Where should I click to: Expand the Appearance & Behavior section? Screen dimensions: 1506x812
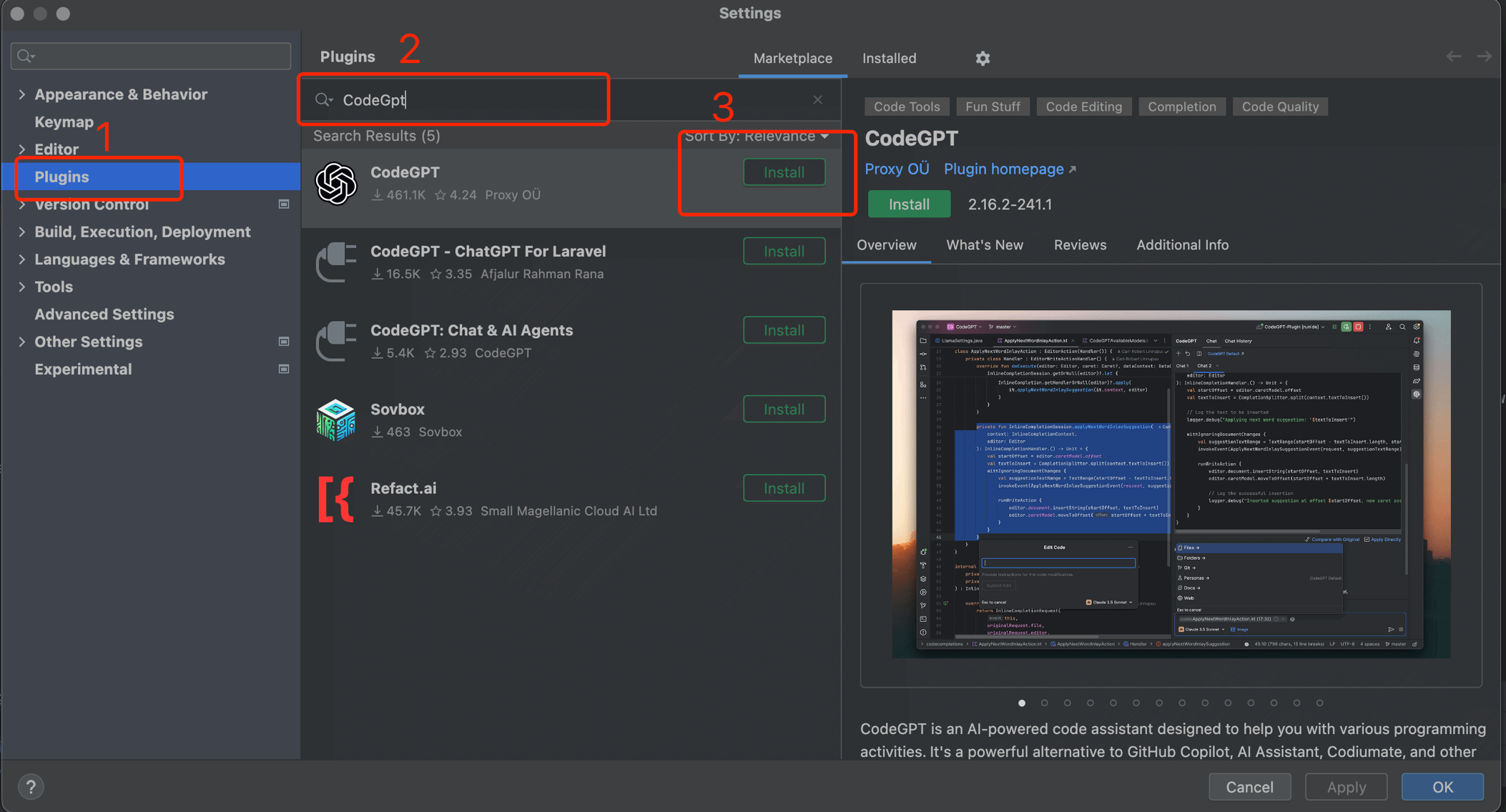[22, 94]
